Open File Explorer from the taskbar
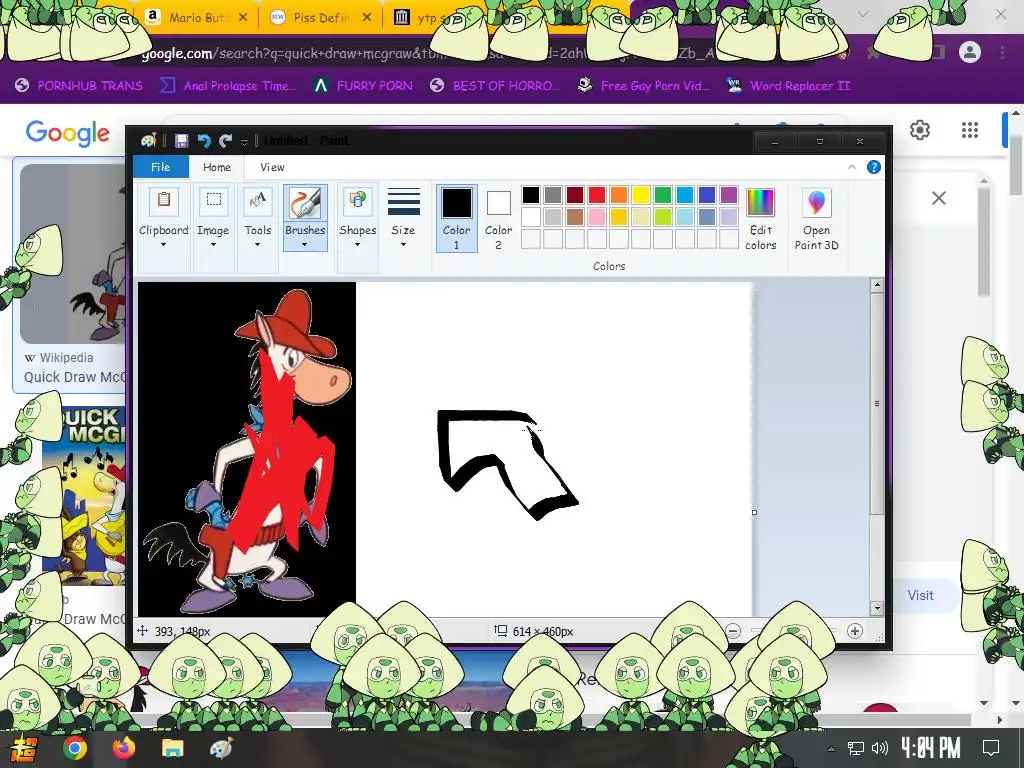1024x768 pixels. coord(172,748)
